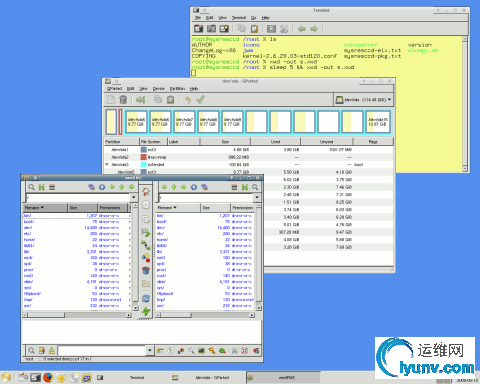Toggle hidden files in the right pane
This screenshot has width=480, height=384.
coord(245,187)
